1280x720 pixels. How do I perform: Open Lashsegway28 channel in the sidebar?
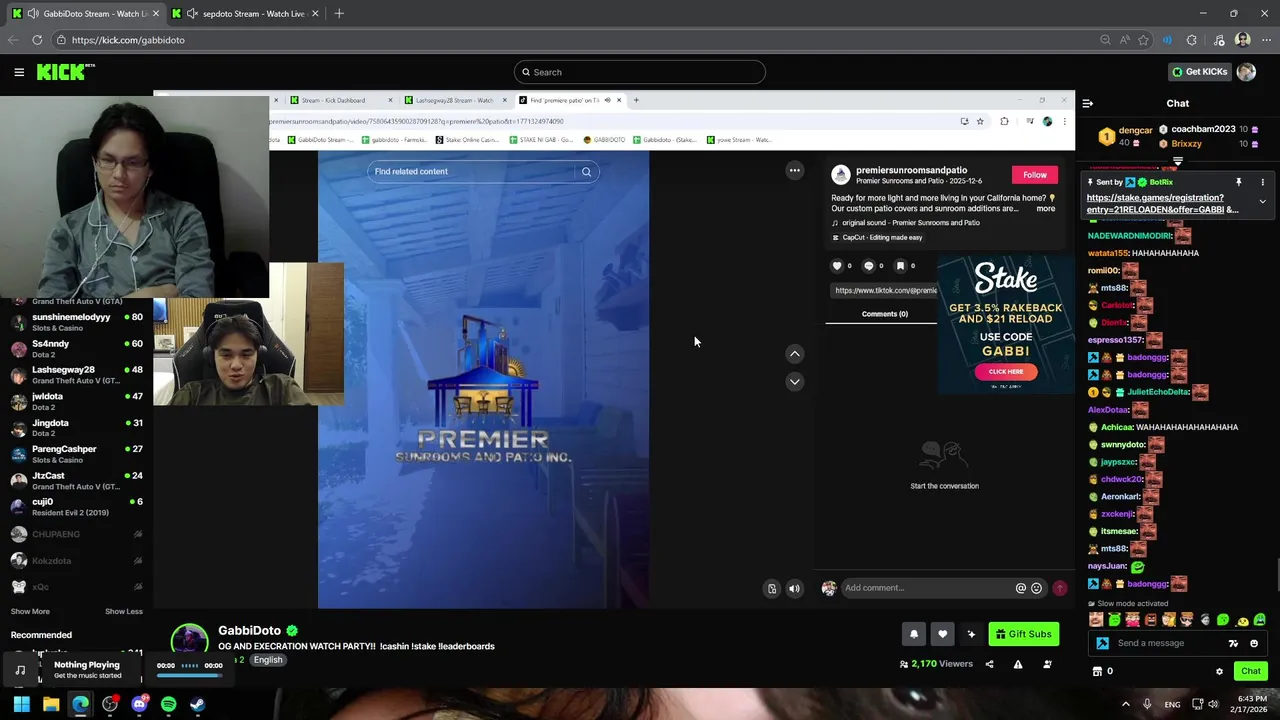[76, 375]
